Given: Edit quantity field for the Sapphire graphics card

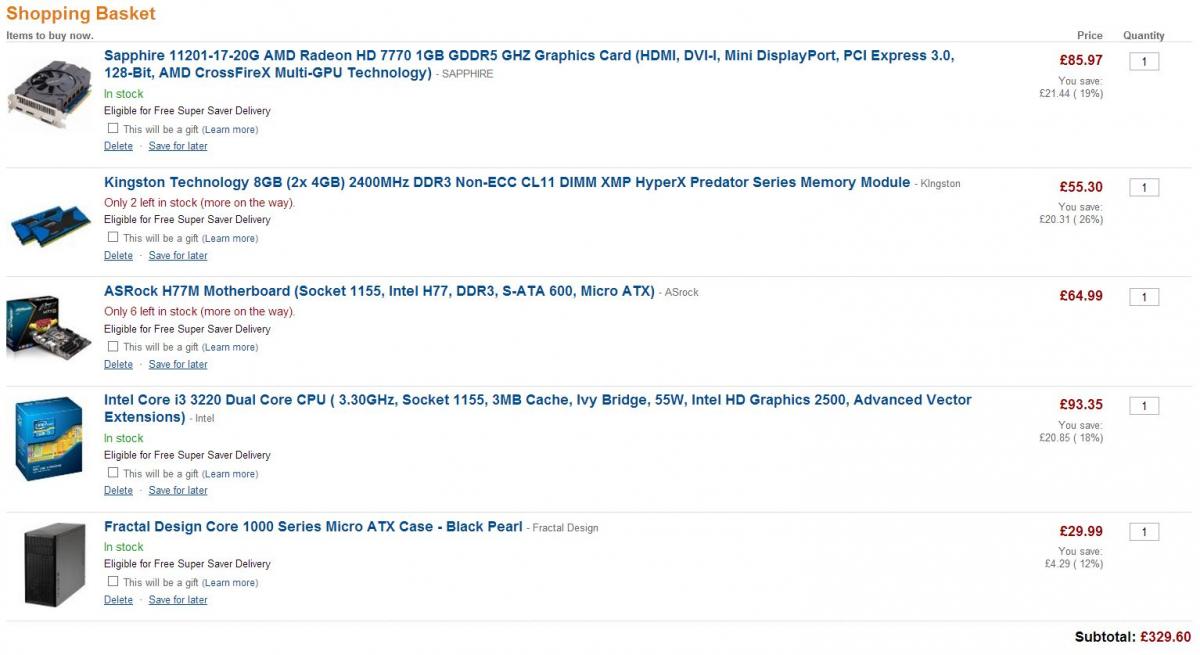Looking at the screenshot, I should click(1144, 62).
